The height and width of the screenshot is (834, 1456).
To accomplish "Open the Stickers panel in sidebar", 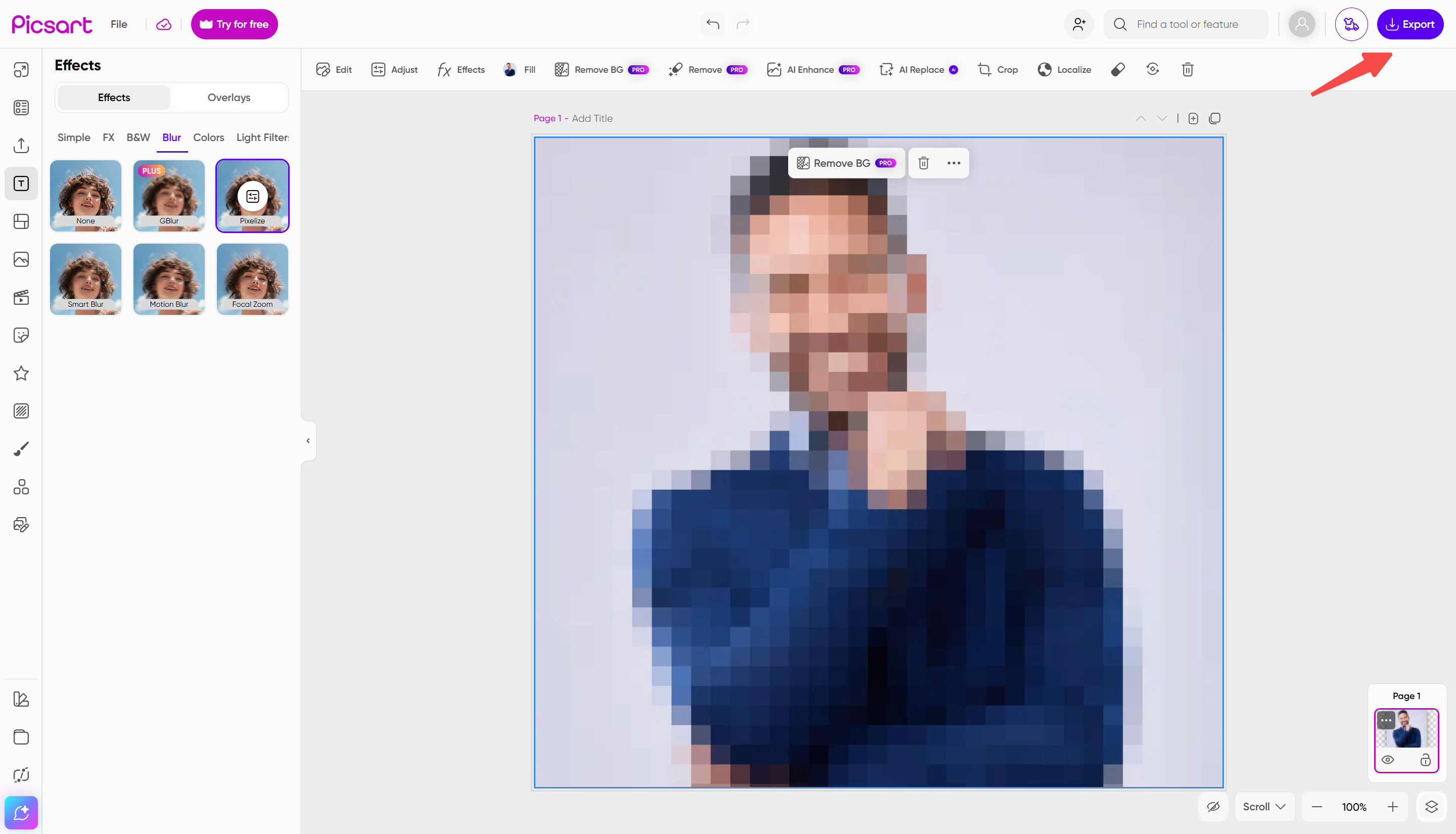I will pyautogui.click(x=21, y=335).
